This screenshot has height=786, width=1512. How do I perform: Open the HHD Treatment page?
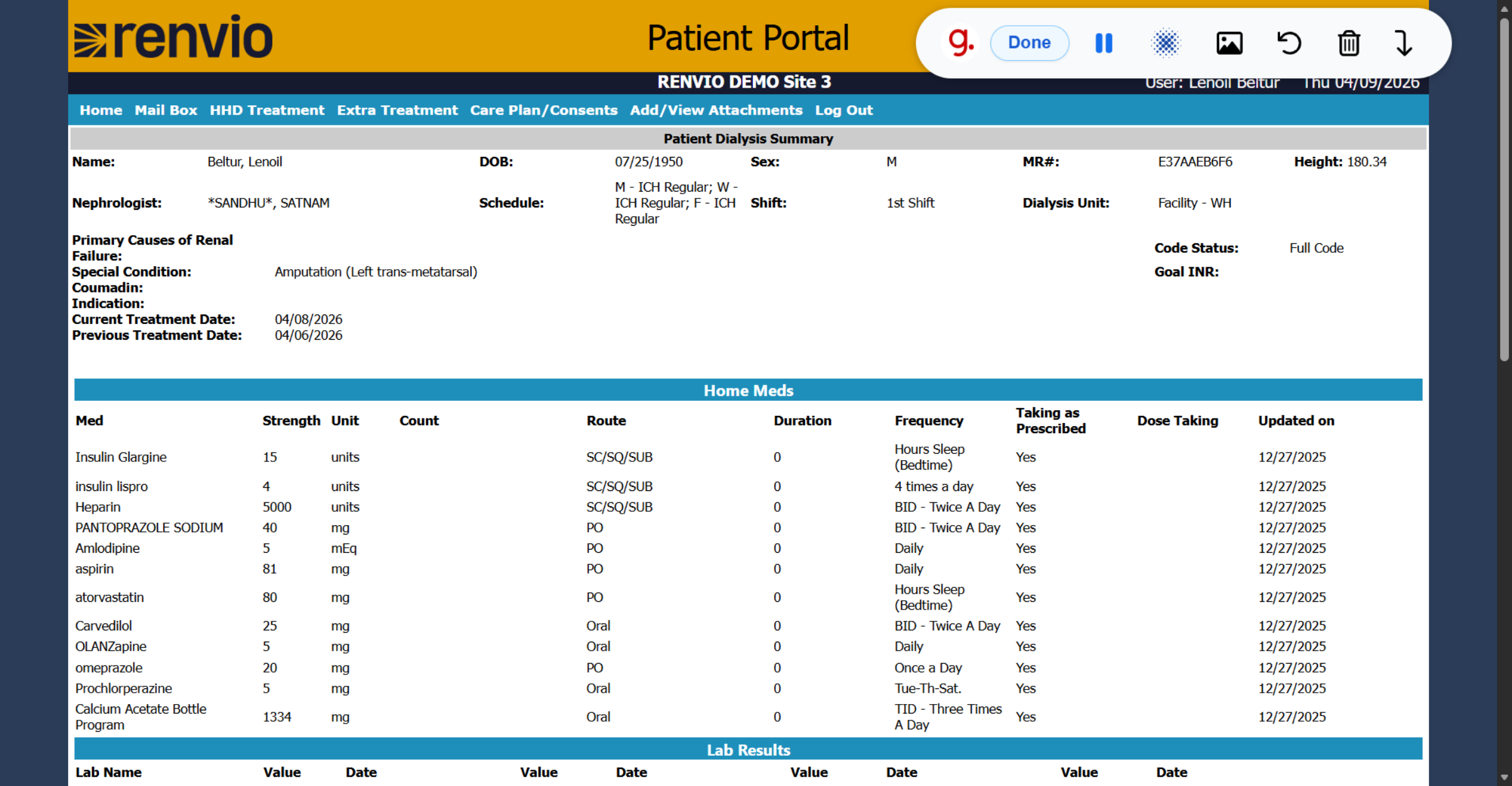coord(267,110)
